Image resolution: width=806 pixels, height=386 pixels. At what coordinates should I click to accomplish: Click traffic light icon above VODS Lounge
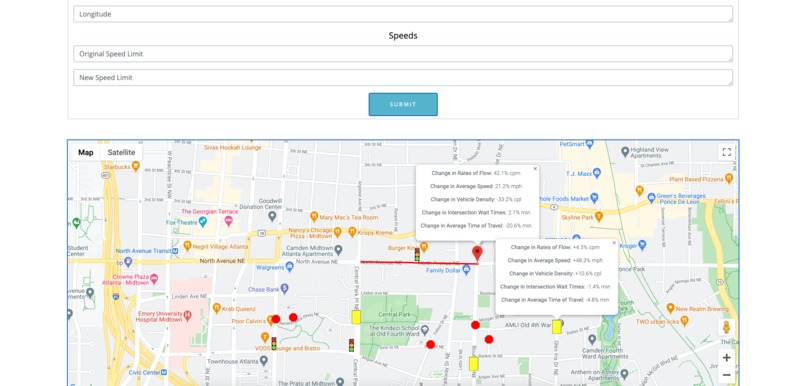coord(274,344)
